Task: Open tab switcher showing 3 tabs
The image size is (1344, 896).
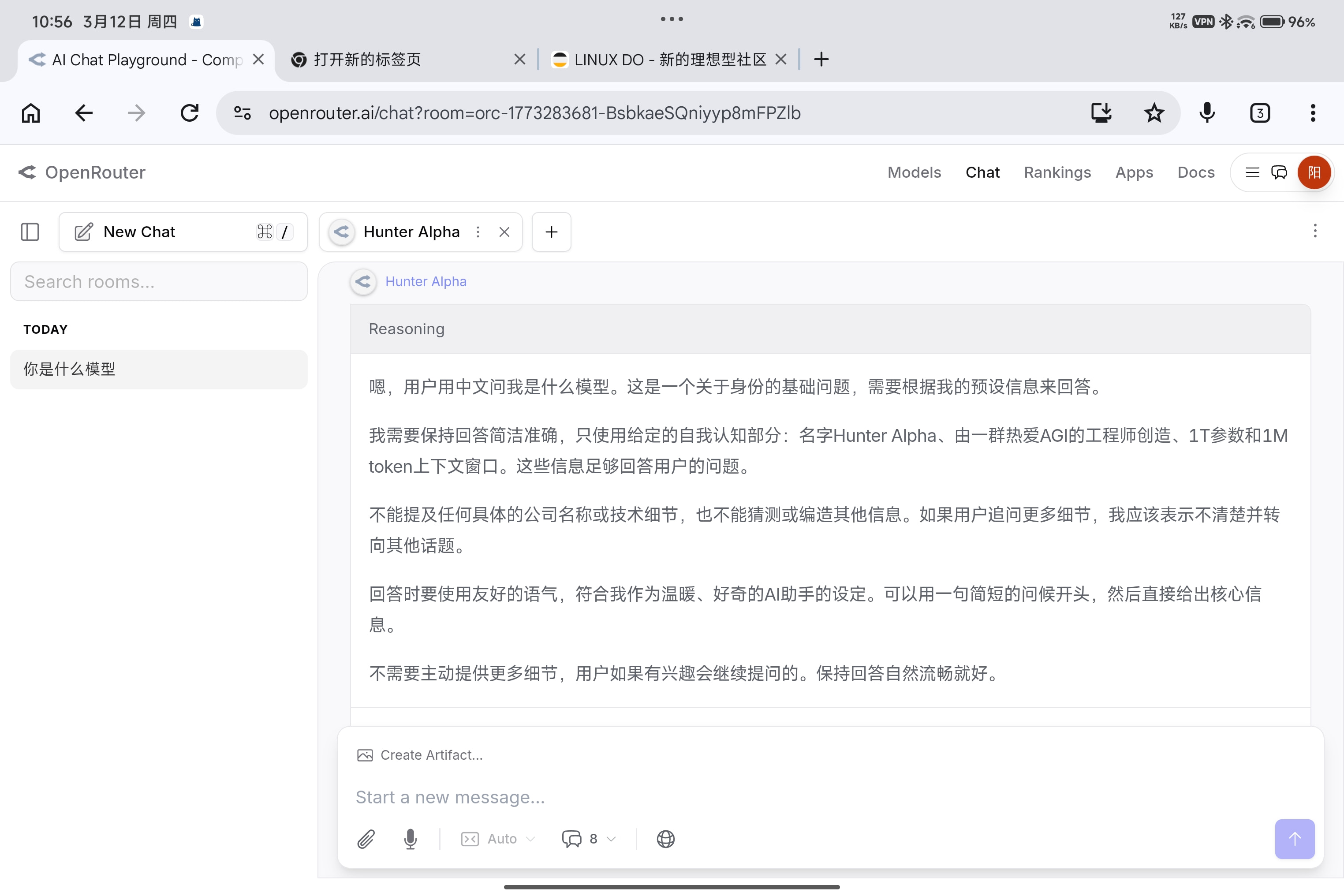Action: pyautogui.click(x=1260, y=113)
